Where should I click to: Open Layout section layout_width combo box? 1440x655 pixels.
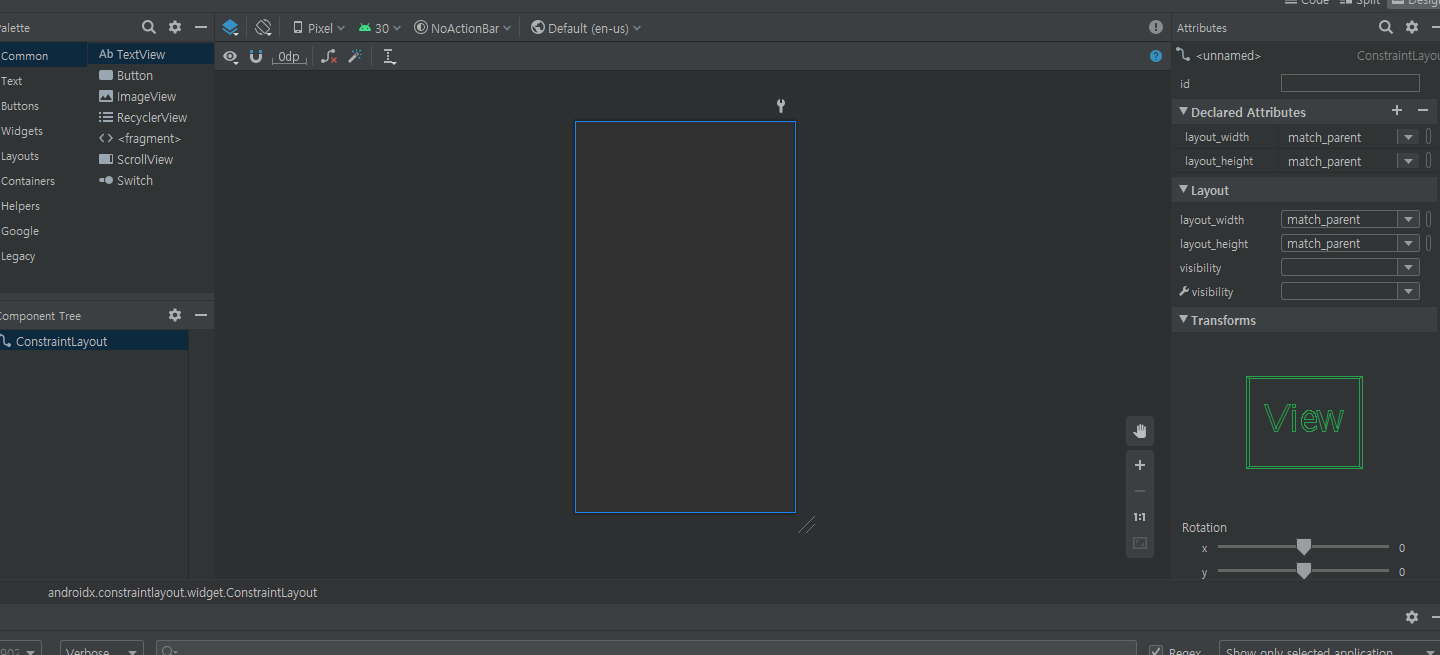coord(1350,219)
